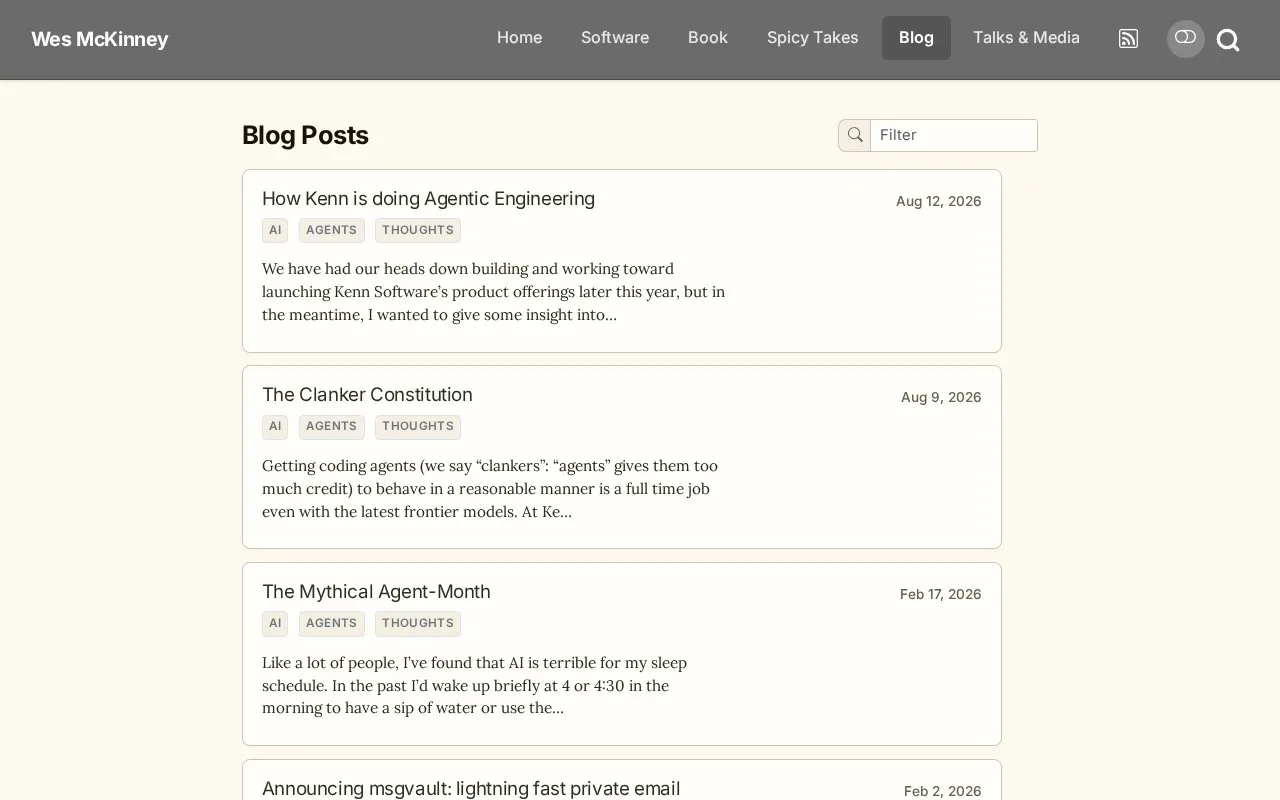This screenshot has width=1280, height=800.
Task: Click the Feb 2, 2026 date
Action: tap(942, 791)
